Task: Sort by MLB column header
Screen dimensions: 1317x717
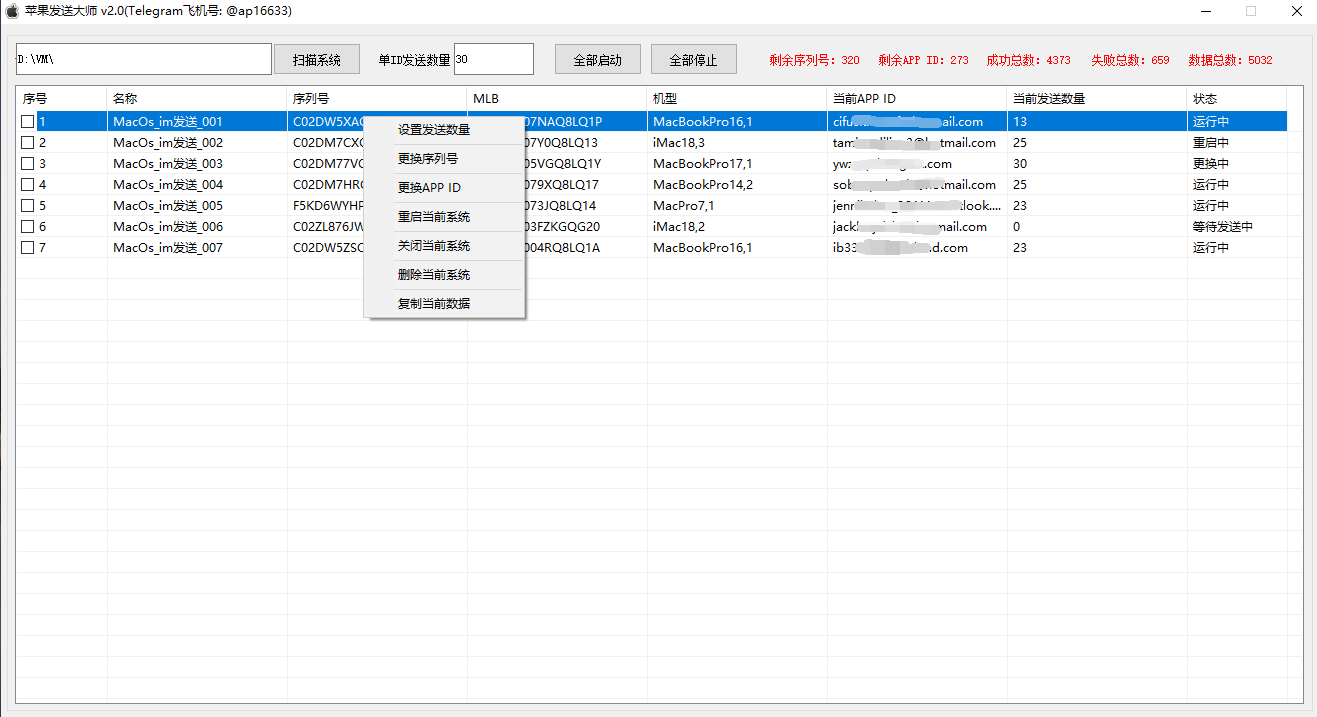Action: pos(557,99)
